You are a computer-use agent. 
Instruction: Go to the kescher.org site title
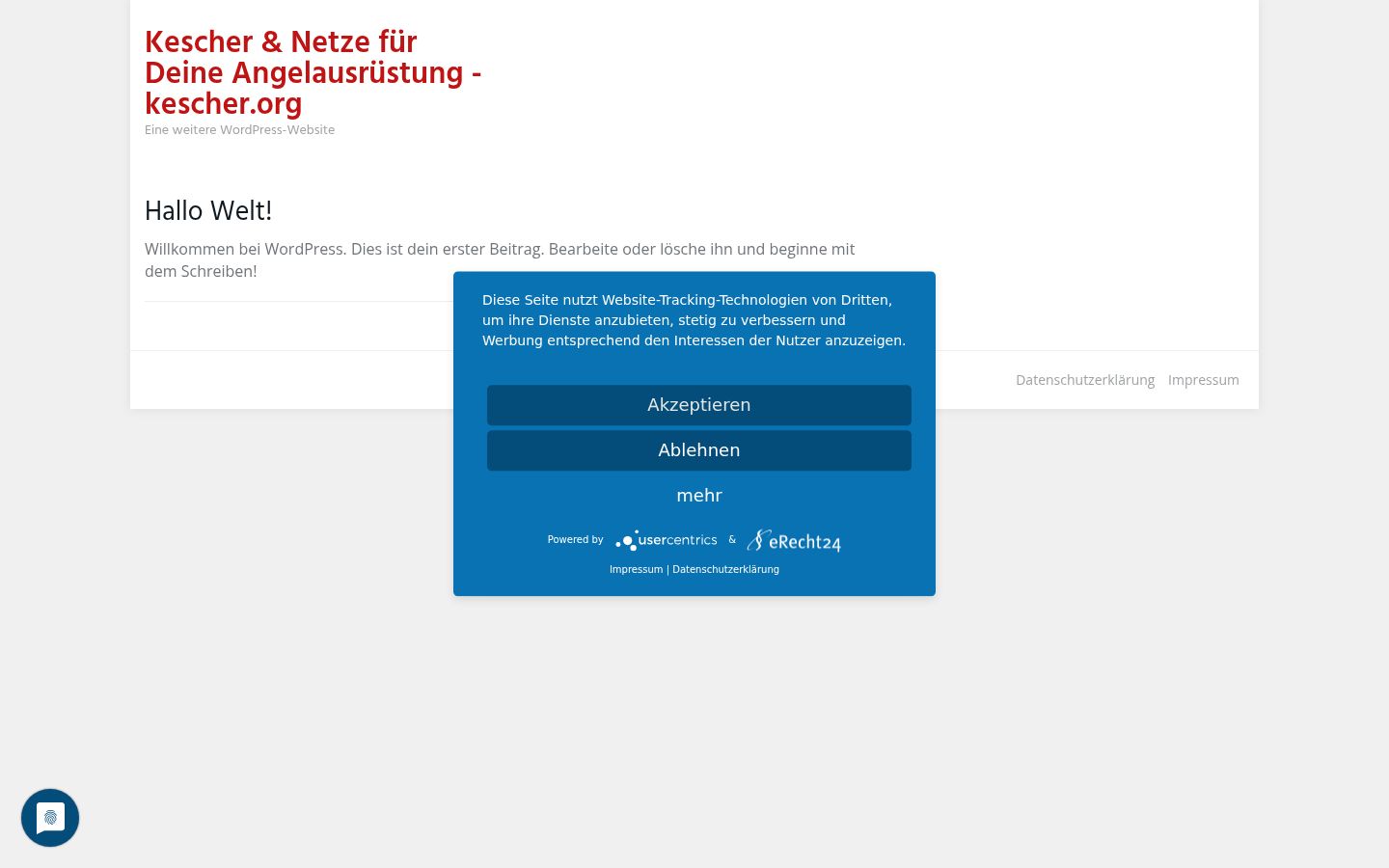pyautogui.click(x=313, y=72)
